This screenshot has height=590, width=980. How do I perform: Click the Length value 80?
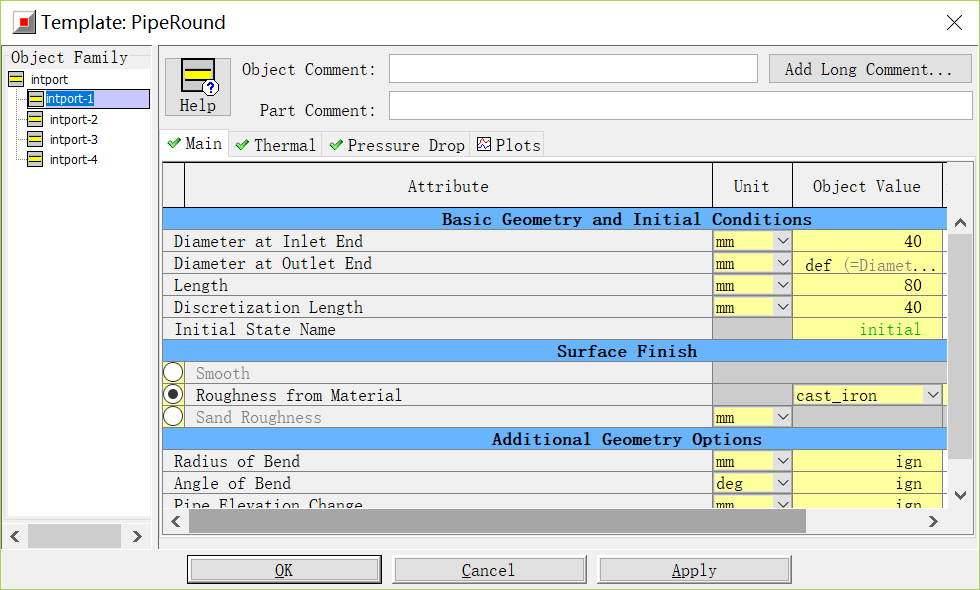pos(868,285)
